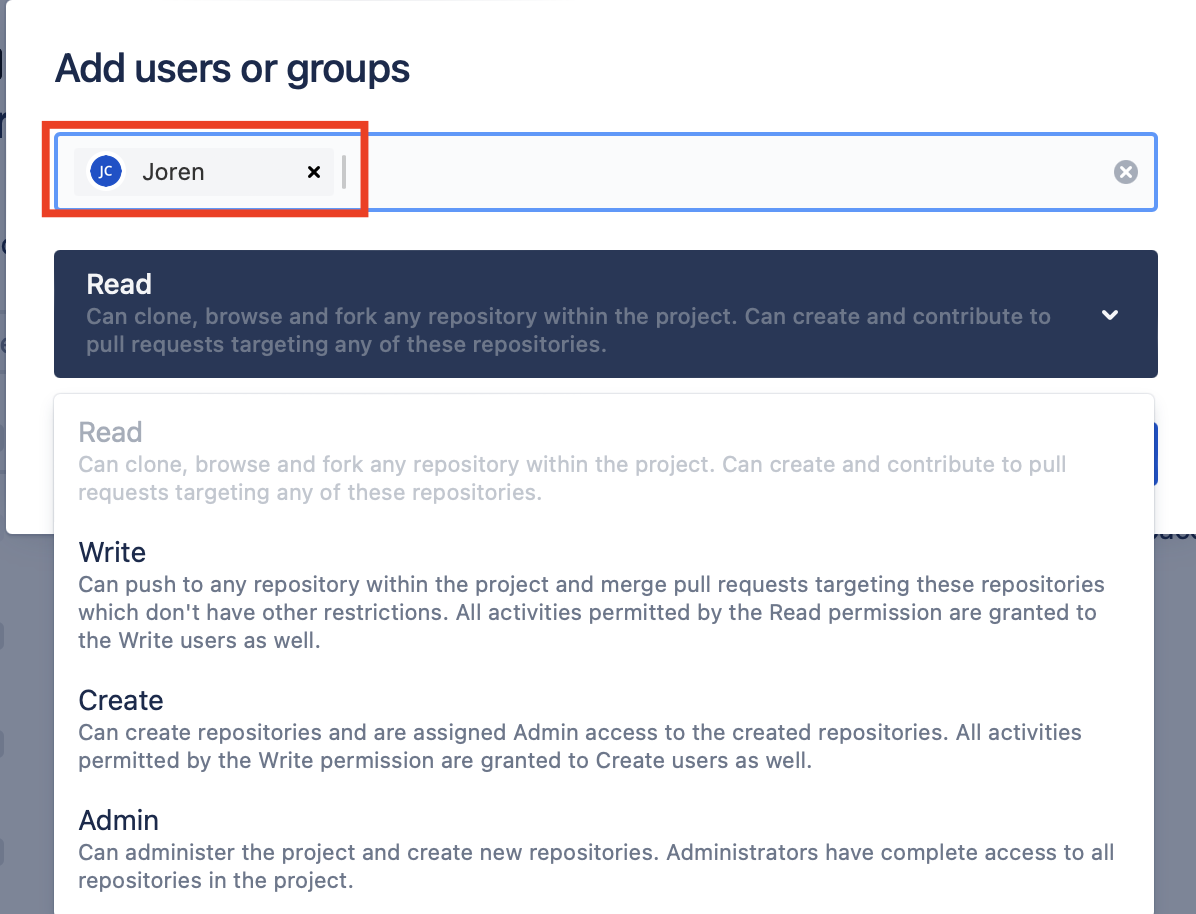Click the Create permission description text
Viewport: 1196px width, 914px height.
tap(580, 746)
